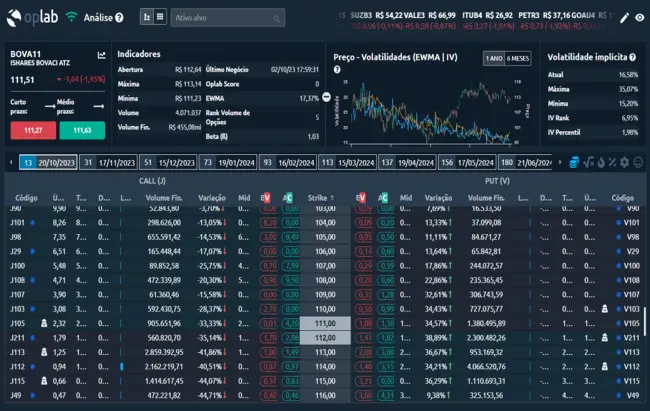The height and width of the screenshot is (411, 650).
Task: Click red sell bid in J112 row
Action: pyautogui.click(x=269, y=367)
